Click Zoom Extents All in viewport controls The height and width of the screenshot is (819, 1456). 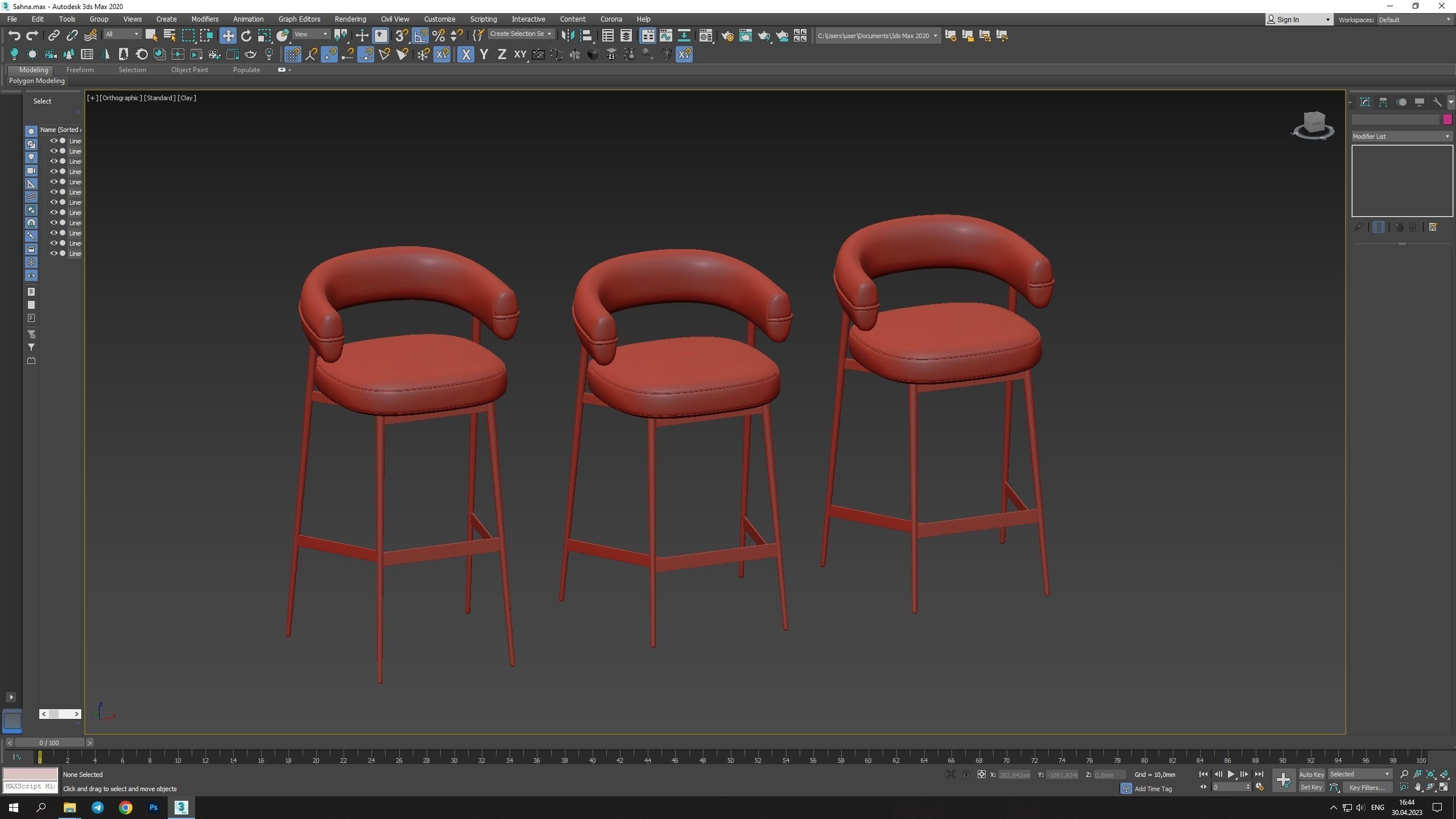click(1445, 775)
